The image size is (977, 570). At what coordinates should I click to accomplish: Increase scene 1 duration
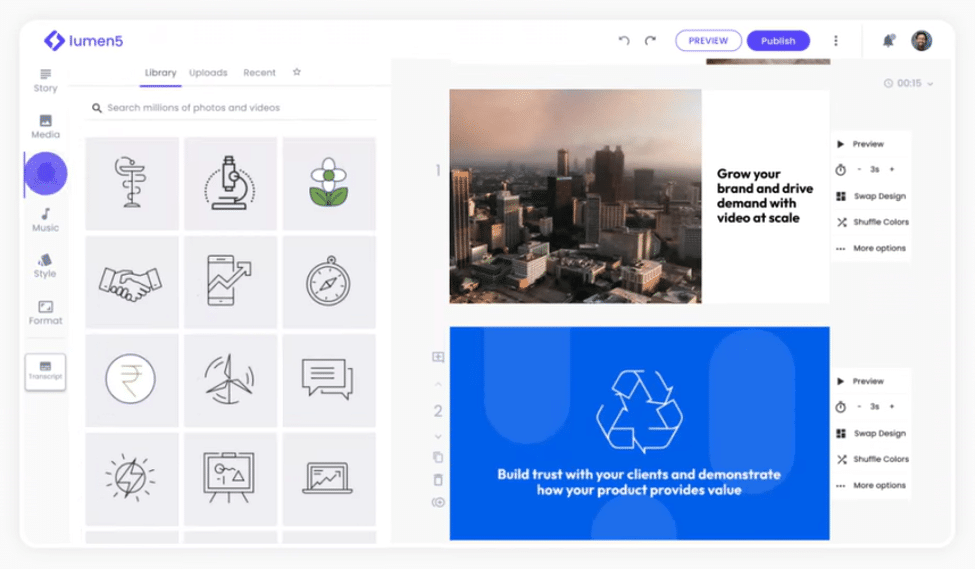[892, 169]
